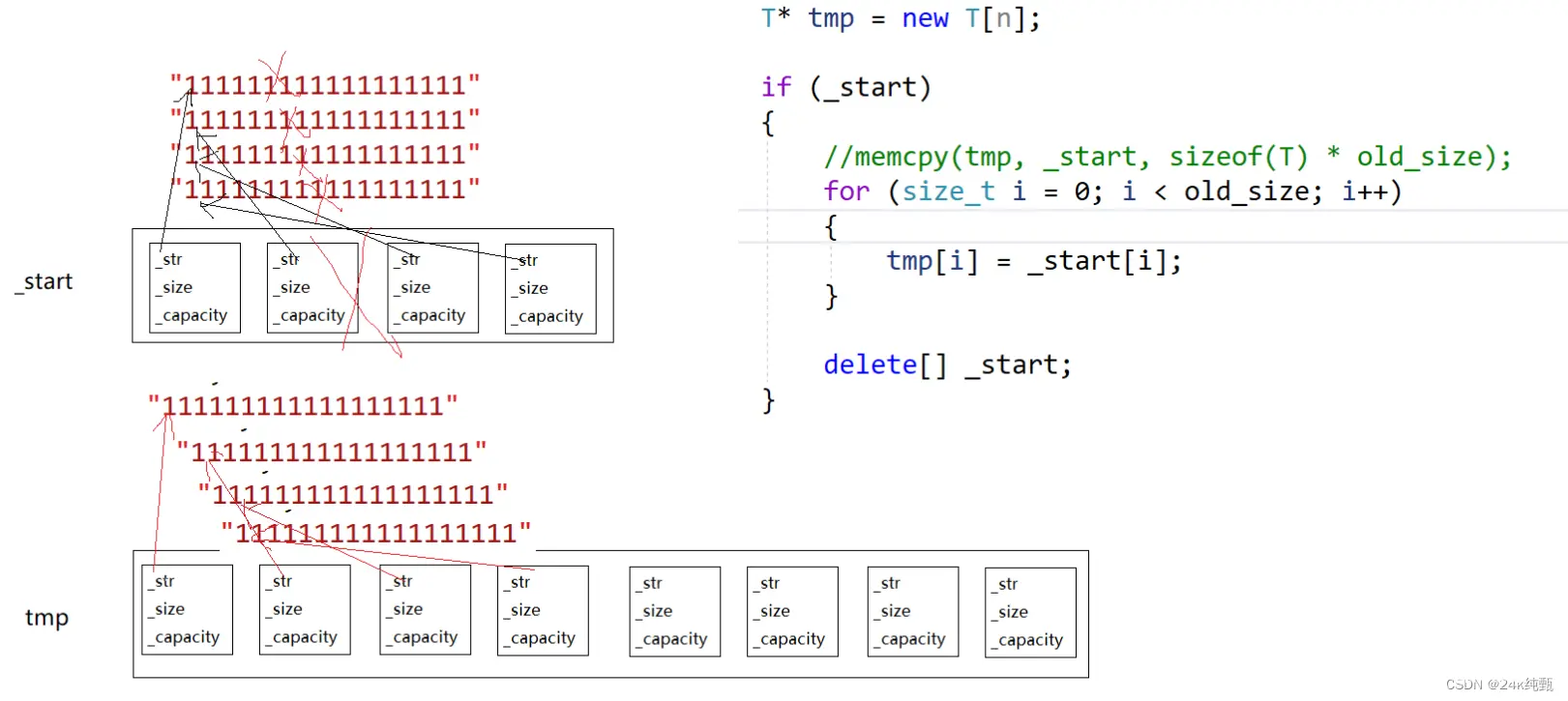
Task: Select the "if (_start)" condition line
Action: [846, 87]
